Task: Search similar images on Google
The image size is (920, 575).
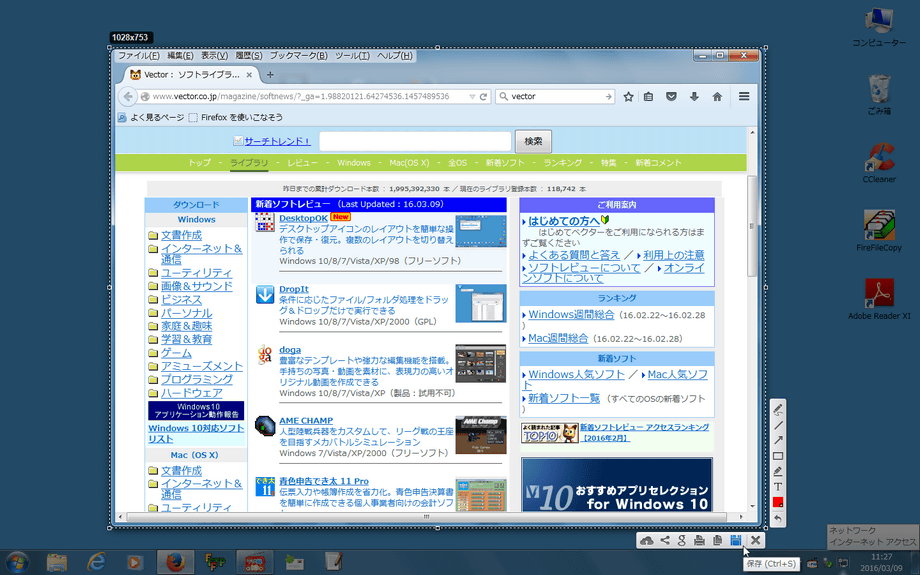Action: point(682,540)
